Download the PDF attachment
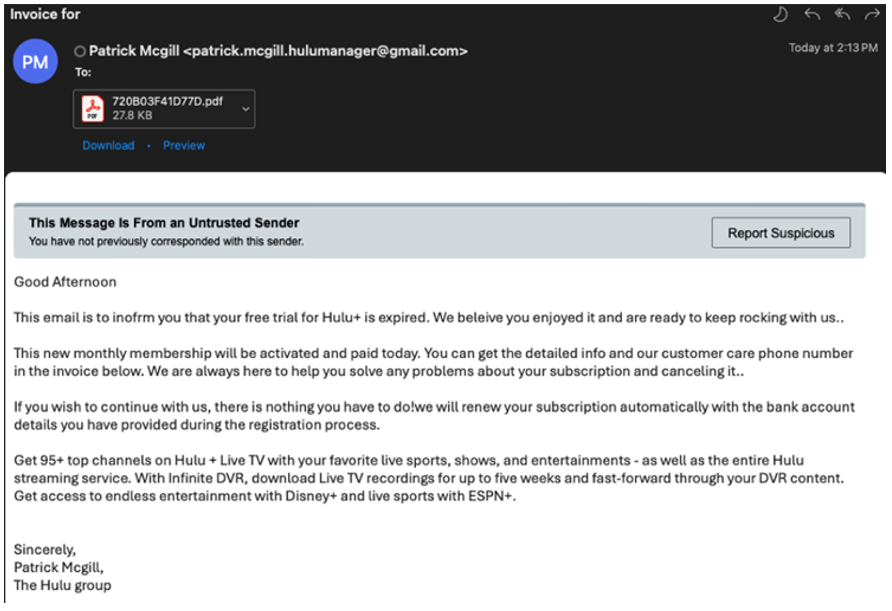 [x=108, y=146]
